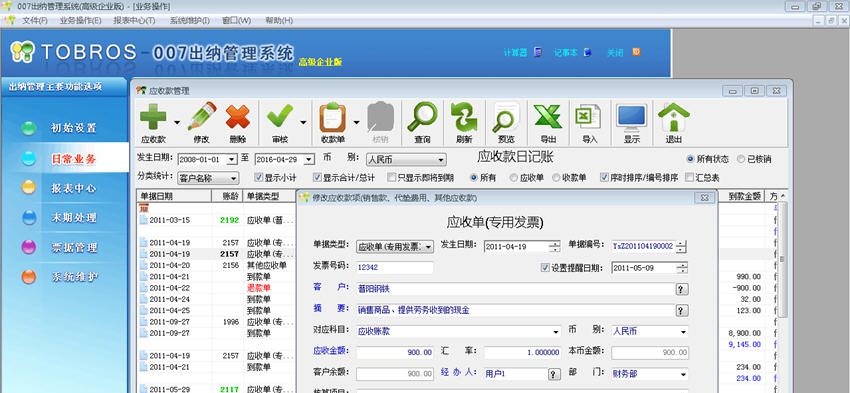
Task: Select the 收款单 filter radio button
Action: pyautogui.click(x=556, y=177)
